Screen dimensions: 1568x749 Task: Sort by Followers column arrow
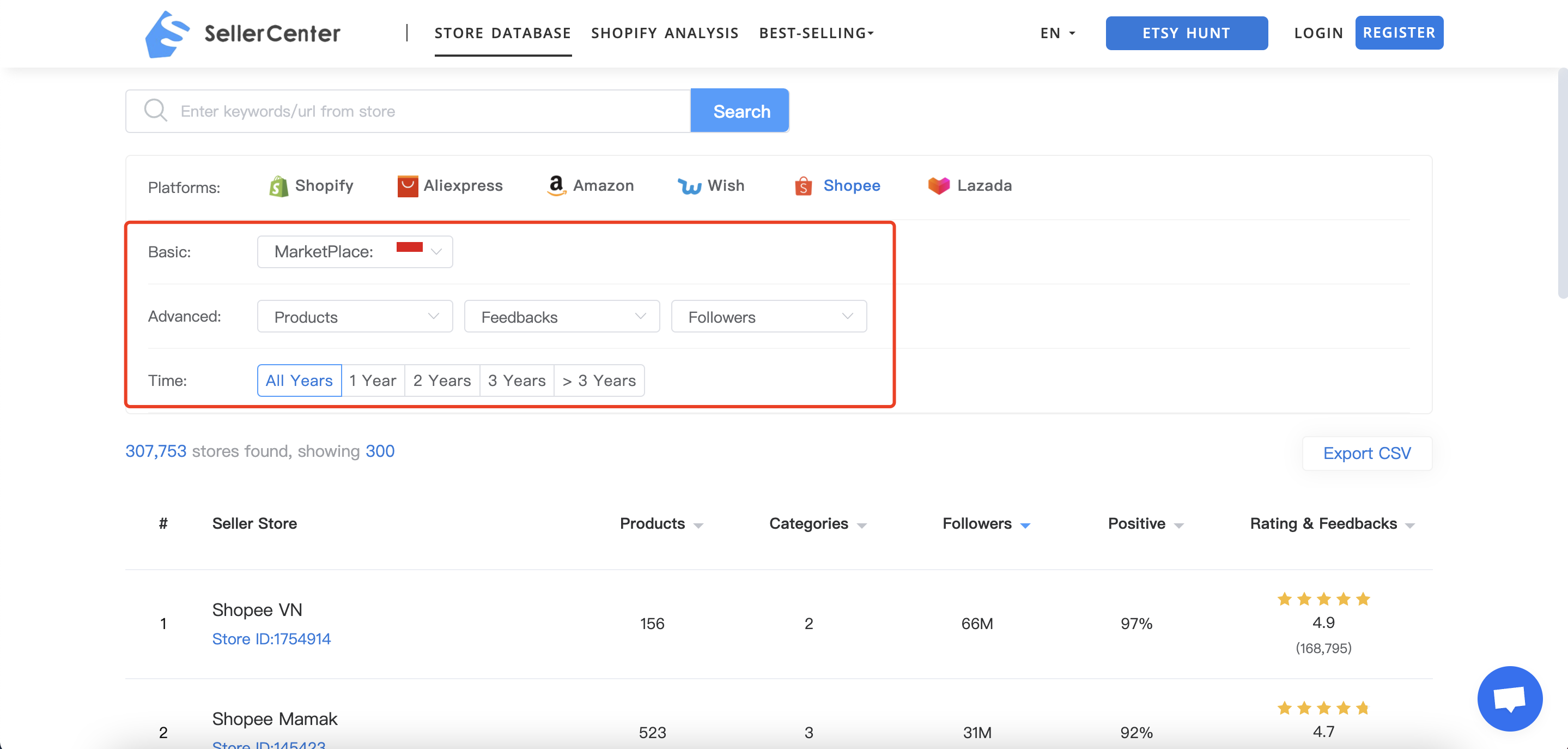coord(1025,525)
